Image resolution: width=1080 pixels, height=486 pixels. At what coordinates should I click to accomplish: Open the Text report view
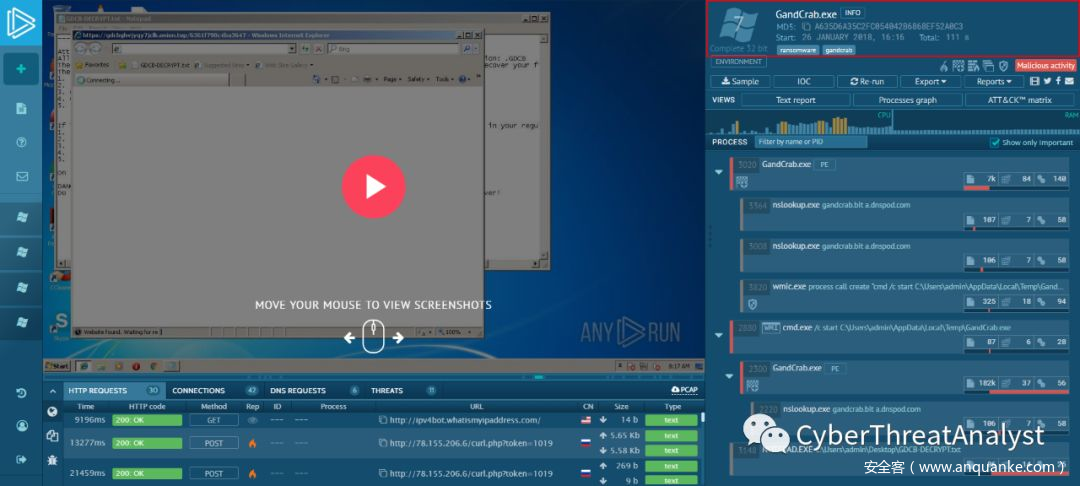click(x=796, y=100)
